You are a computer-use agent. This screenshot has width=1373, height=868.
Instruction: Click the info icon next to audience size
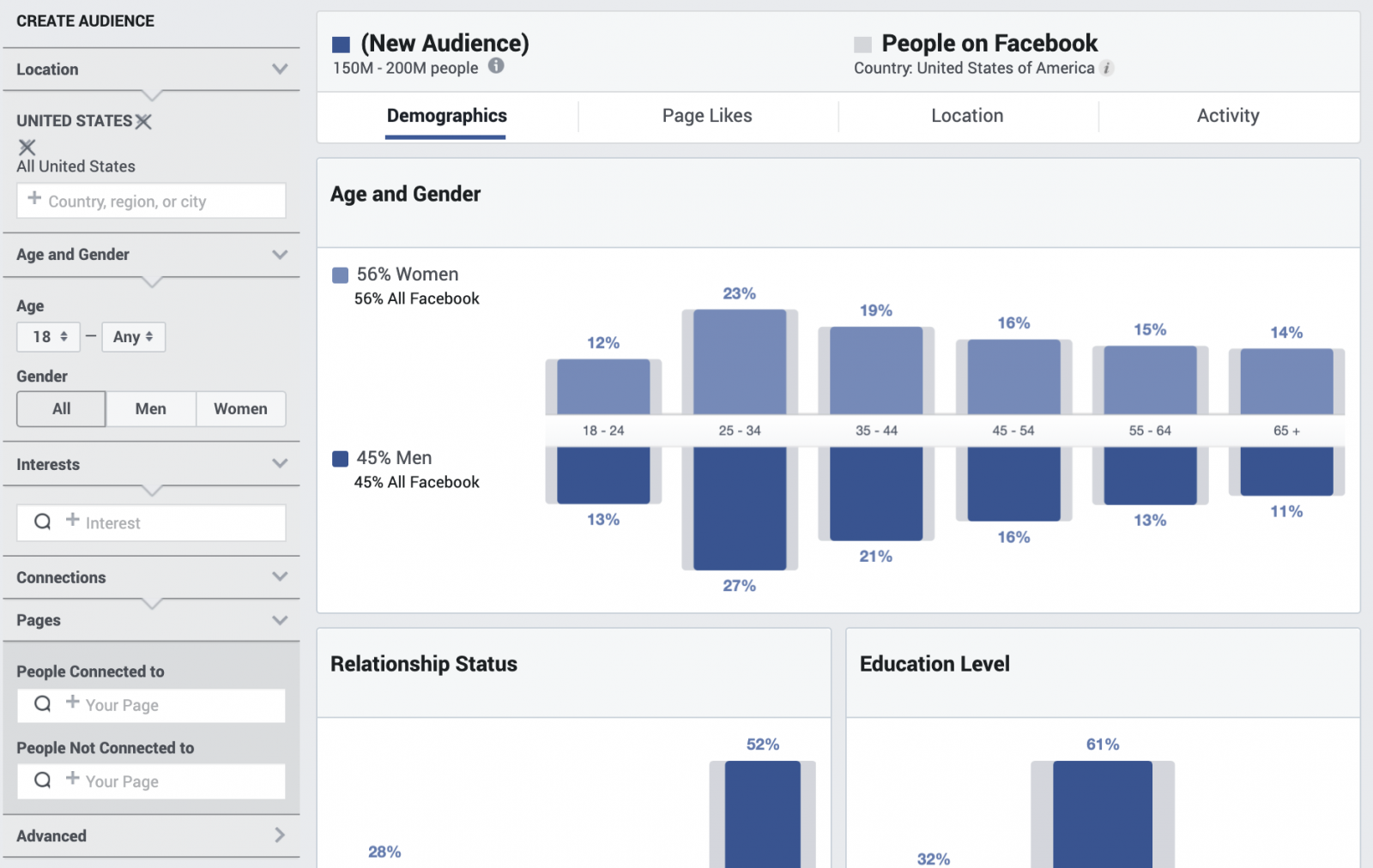point(496,67)
